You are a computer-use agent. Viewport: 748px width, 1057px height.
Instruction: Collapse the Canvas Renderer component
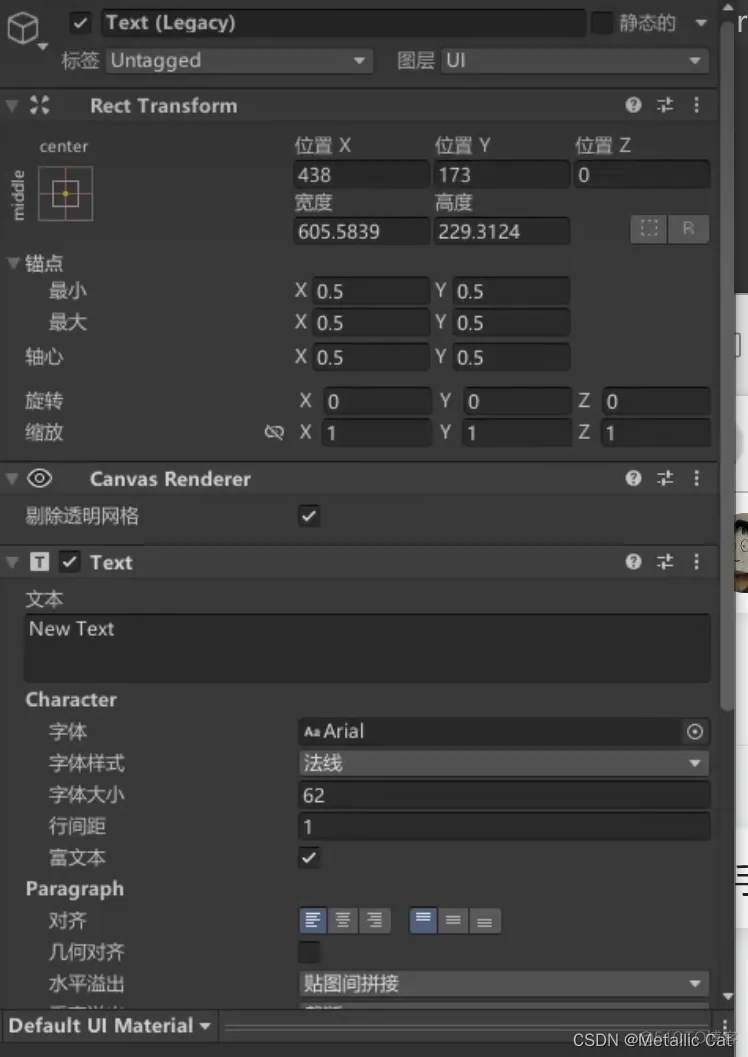click(x=12, y=479)
